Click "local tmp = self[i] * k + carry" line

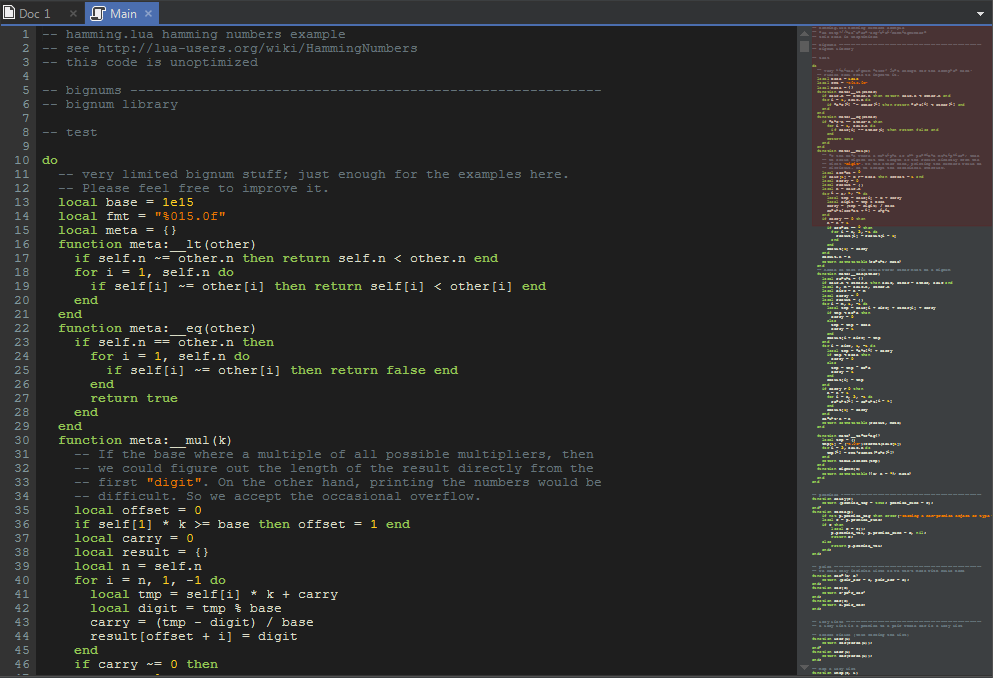coord(214,594)
